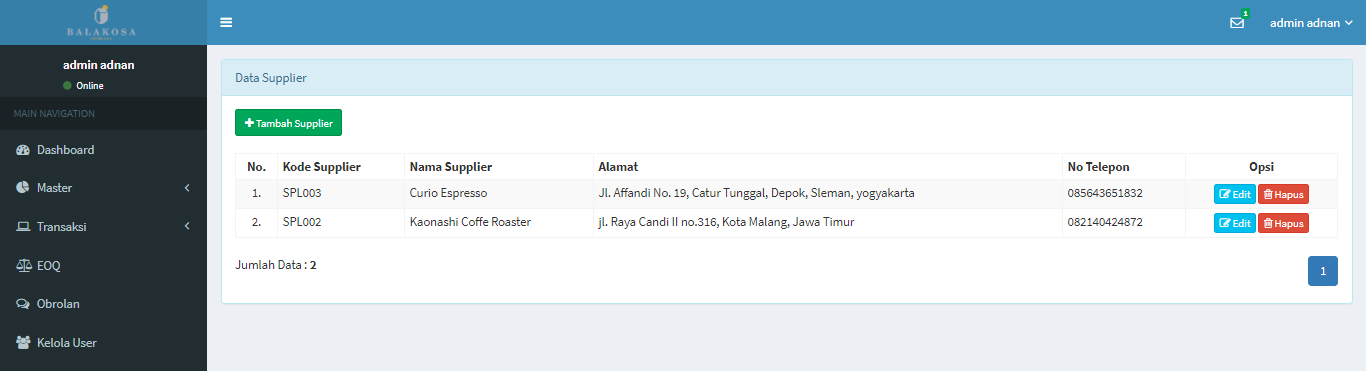The image size is (1366, 371).
Task: Open the mail notifications envelope icon
Action: 1237,23
